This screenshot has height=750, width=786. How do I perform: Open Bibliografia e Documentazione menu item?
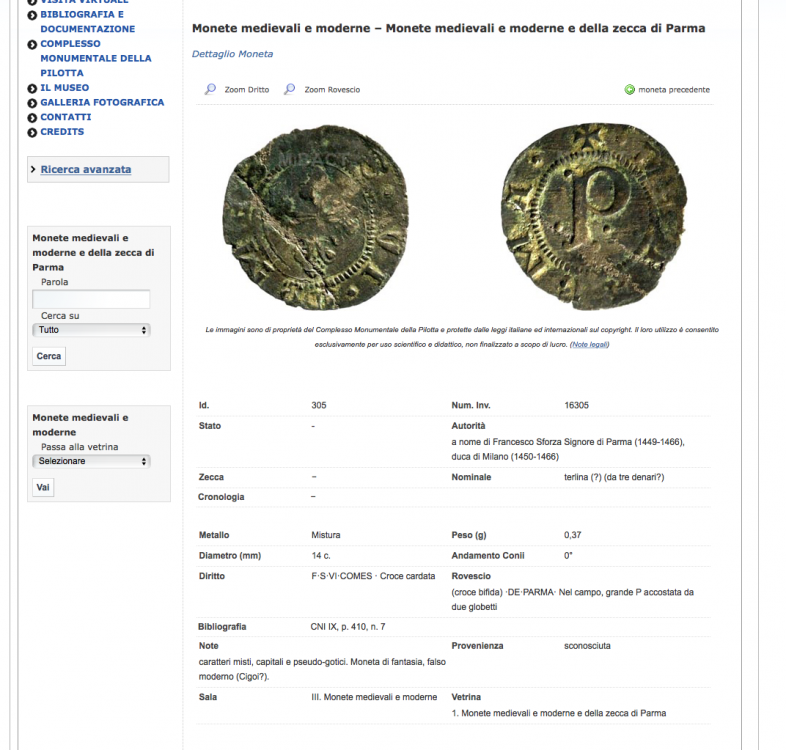tap(87, 22)
